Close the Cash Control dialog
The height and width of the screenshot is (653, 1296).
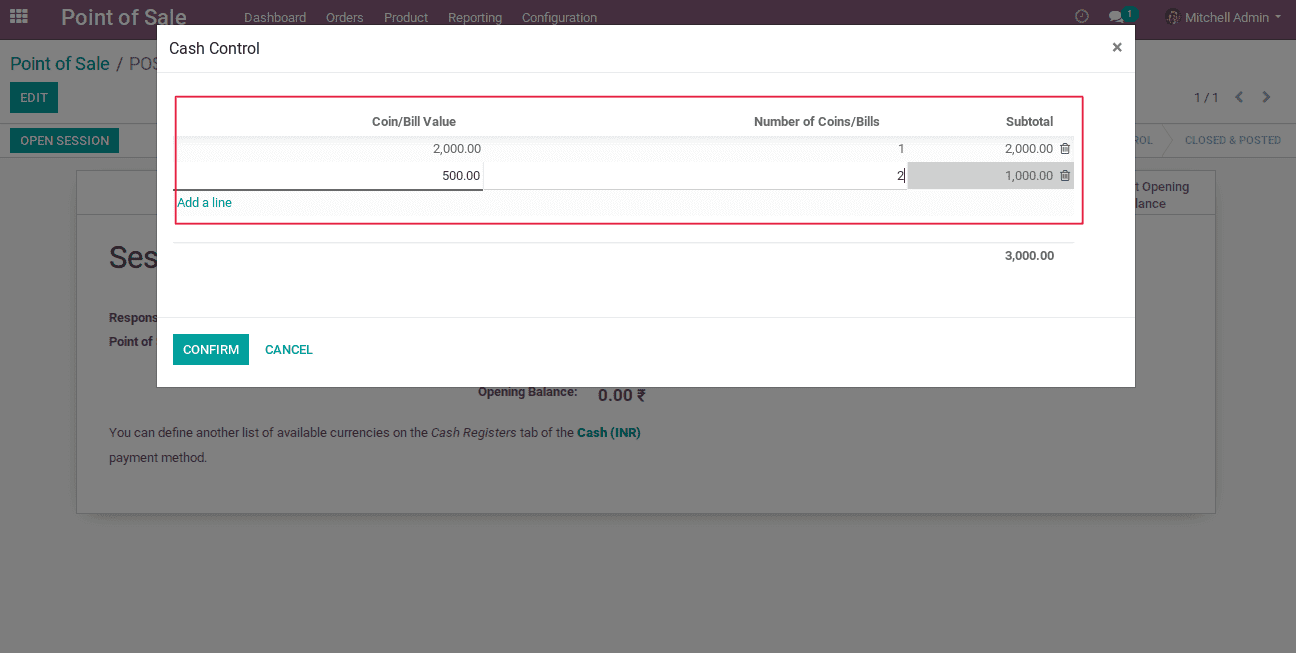click(x=1117, y=48)
